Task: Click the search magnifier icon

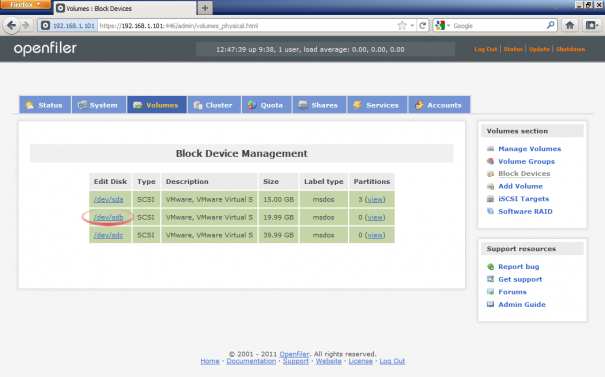Action: tap(550, 25)
